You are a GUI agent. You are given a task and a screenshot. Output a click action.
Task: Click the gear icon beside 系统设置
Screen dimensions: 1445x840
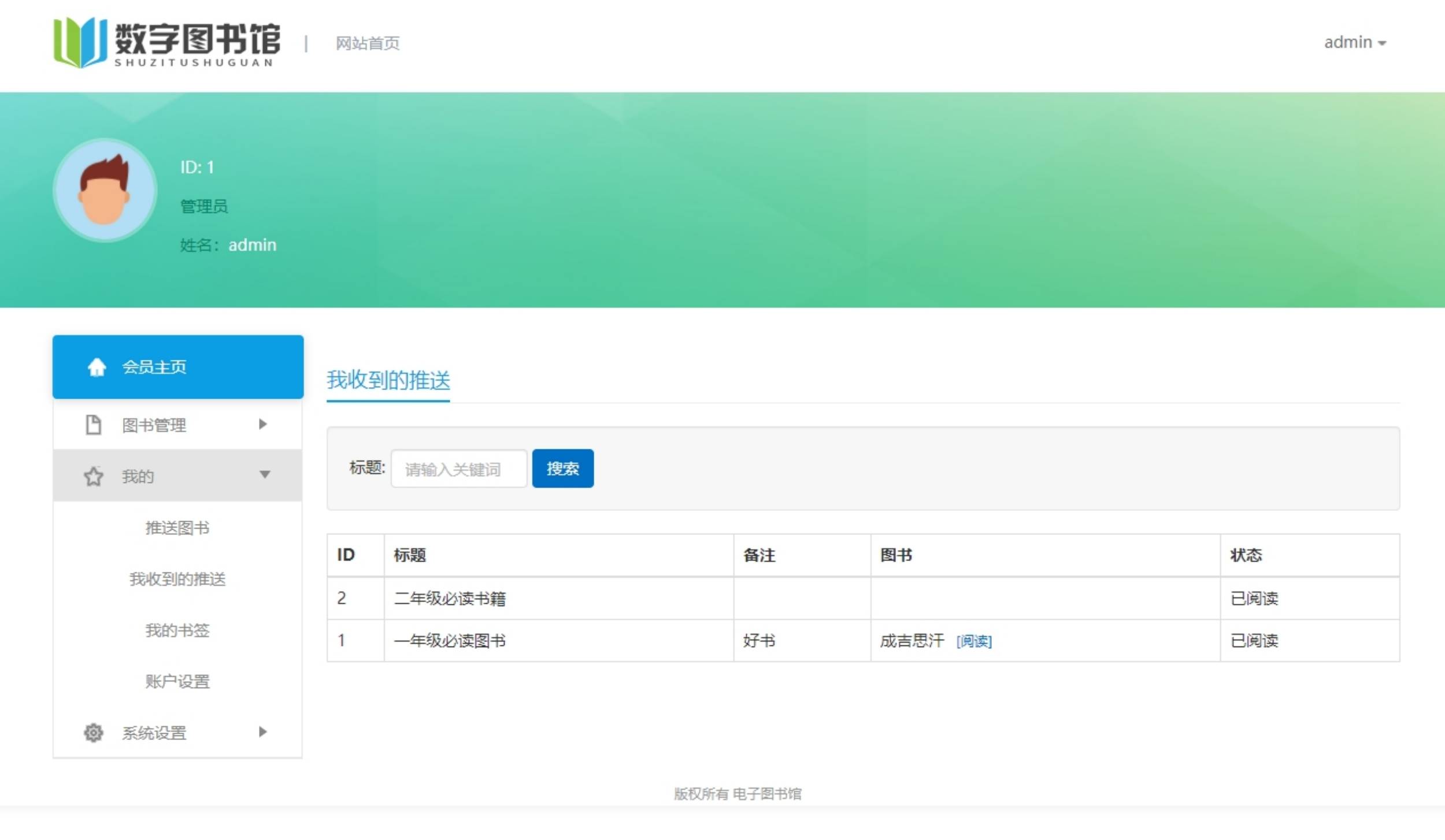pos(93,732)
